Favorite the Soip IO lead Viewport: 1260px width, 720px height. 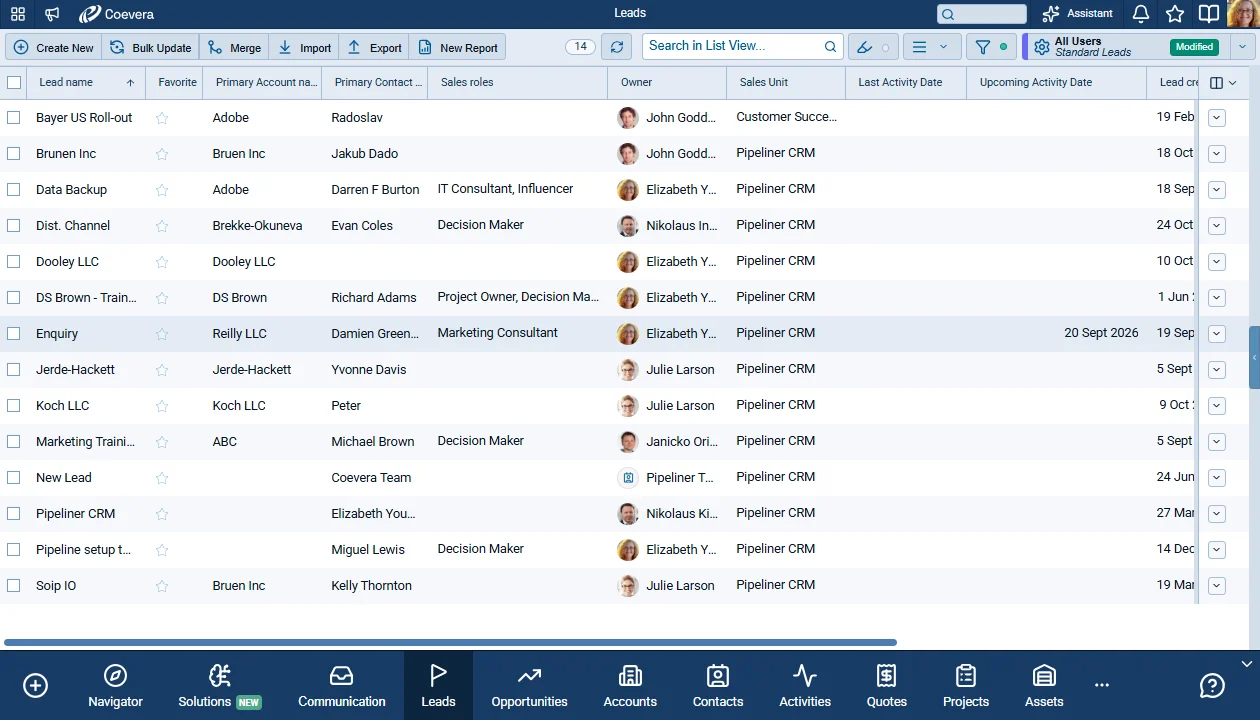[162, 586]
